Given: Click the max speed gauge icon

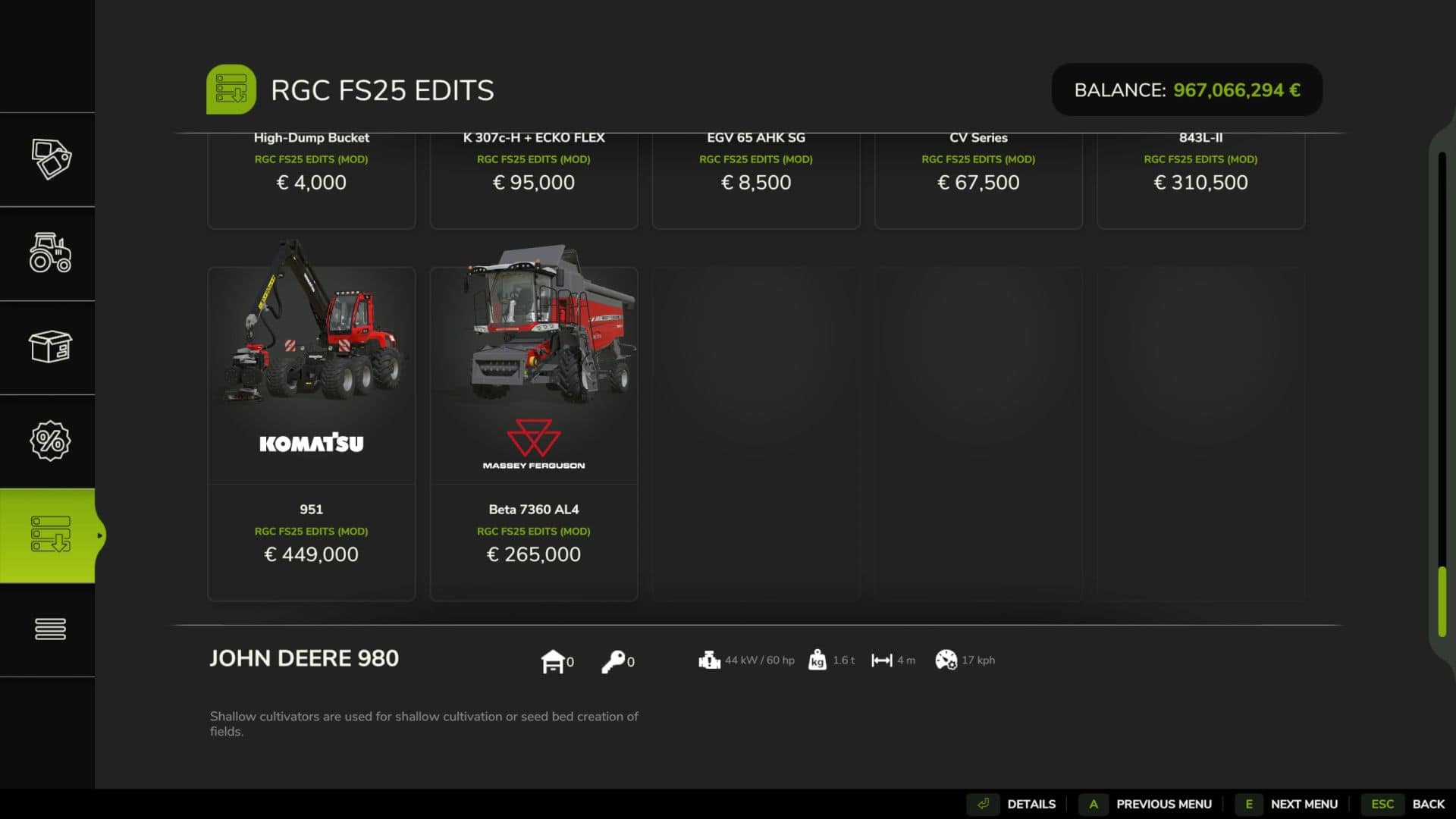Looking at the screenshot, I should point(946,661).
